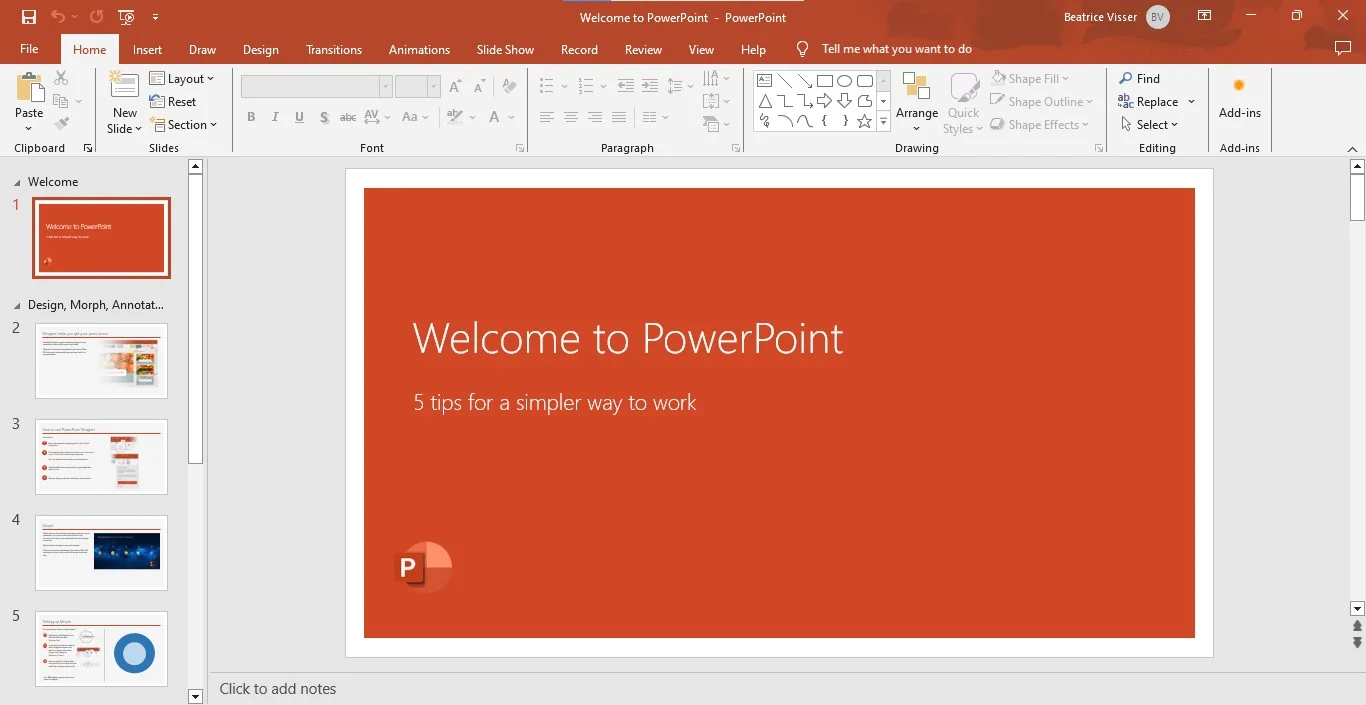Select slide 4 Morph thumbnail
1366x705 pixels.
101,553
